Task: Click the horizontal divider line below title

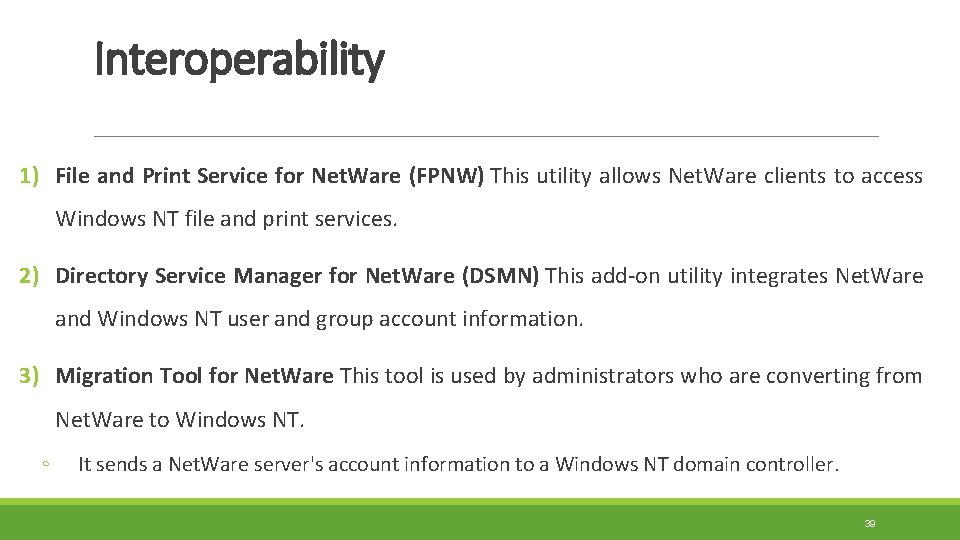Action: [486, 136]
